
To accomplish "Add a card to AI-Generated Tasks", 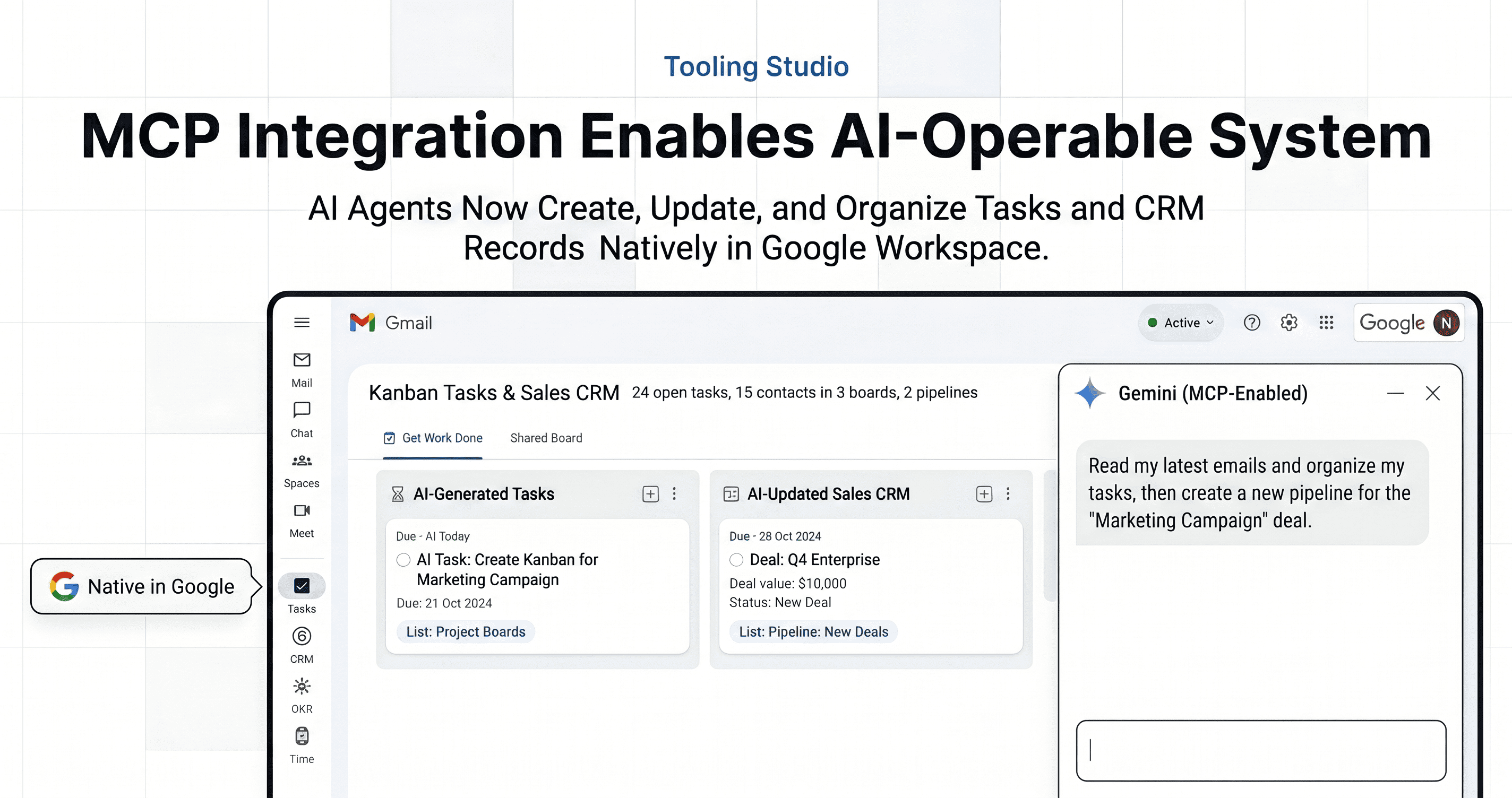I will pyautogui.click(x=650, y=493).
